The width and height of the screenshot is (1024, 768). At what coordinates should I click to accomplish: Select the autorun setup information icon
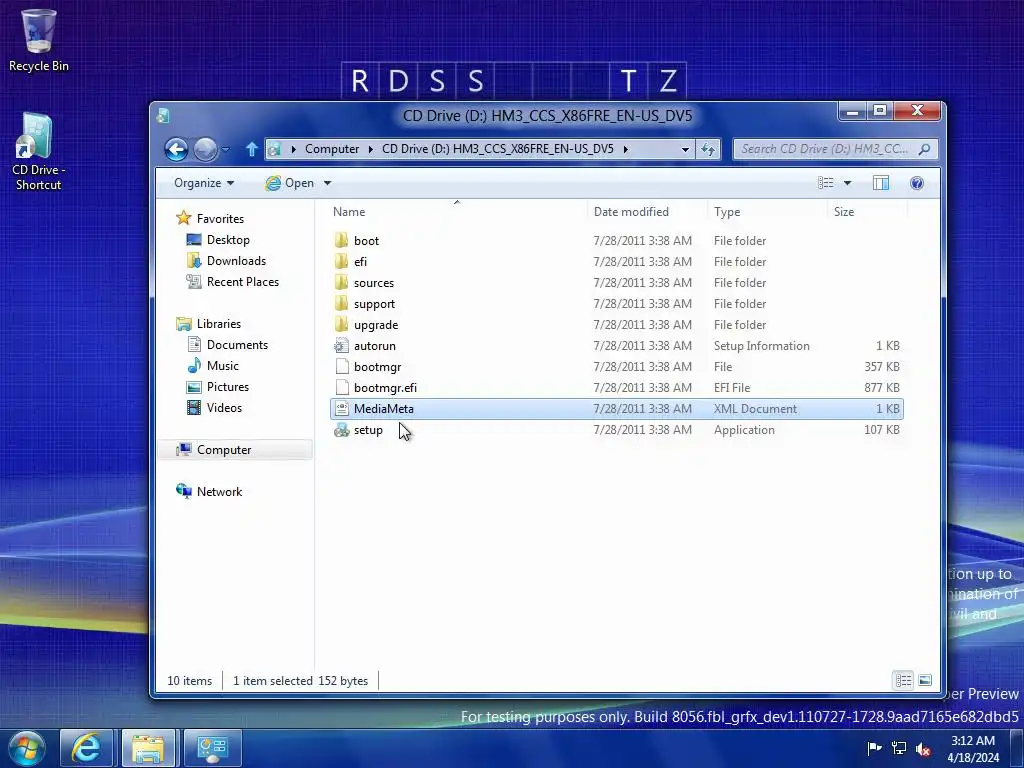(x=342, y=345)
